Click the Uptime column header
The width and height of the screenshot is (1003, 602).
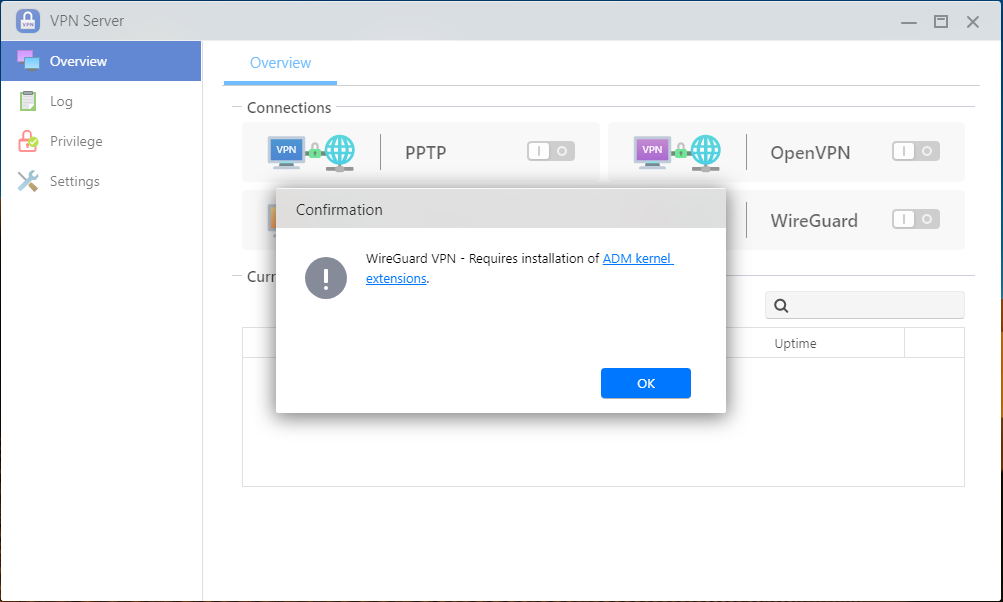point(795,344)
